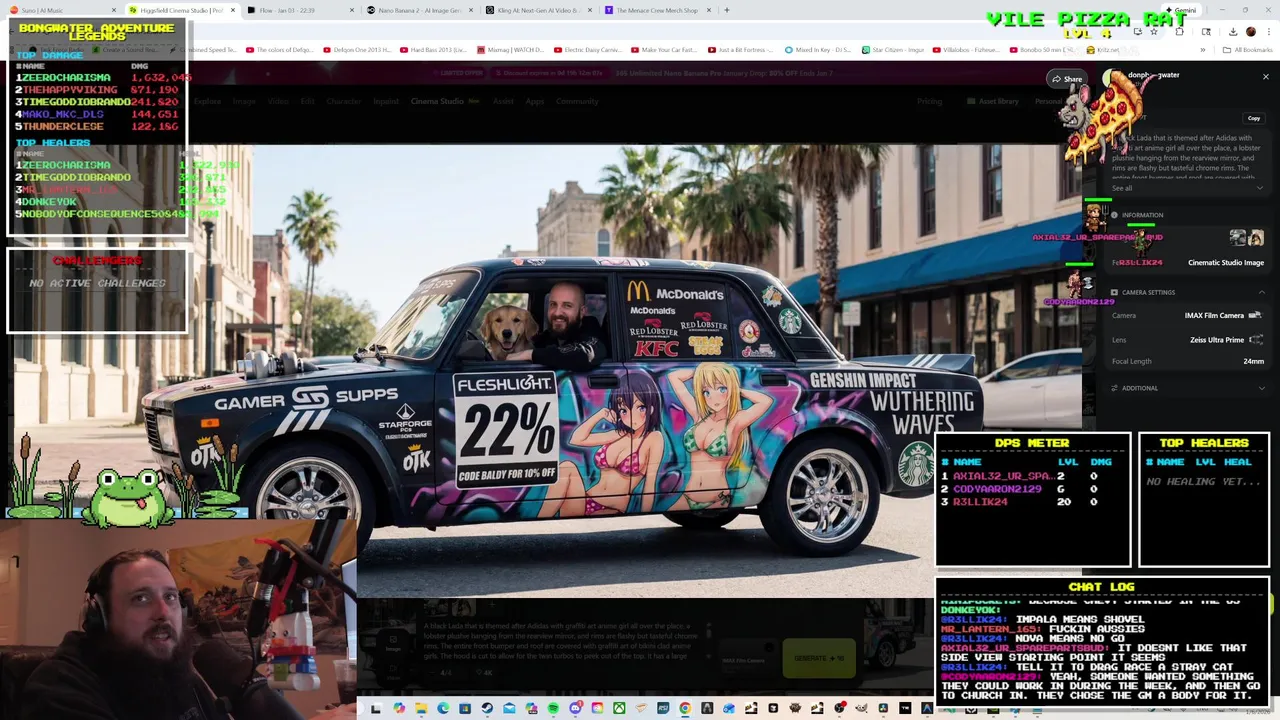Open the Xbox app from the taskbar

pyautogui.click(x=619, y=708)
